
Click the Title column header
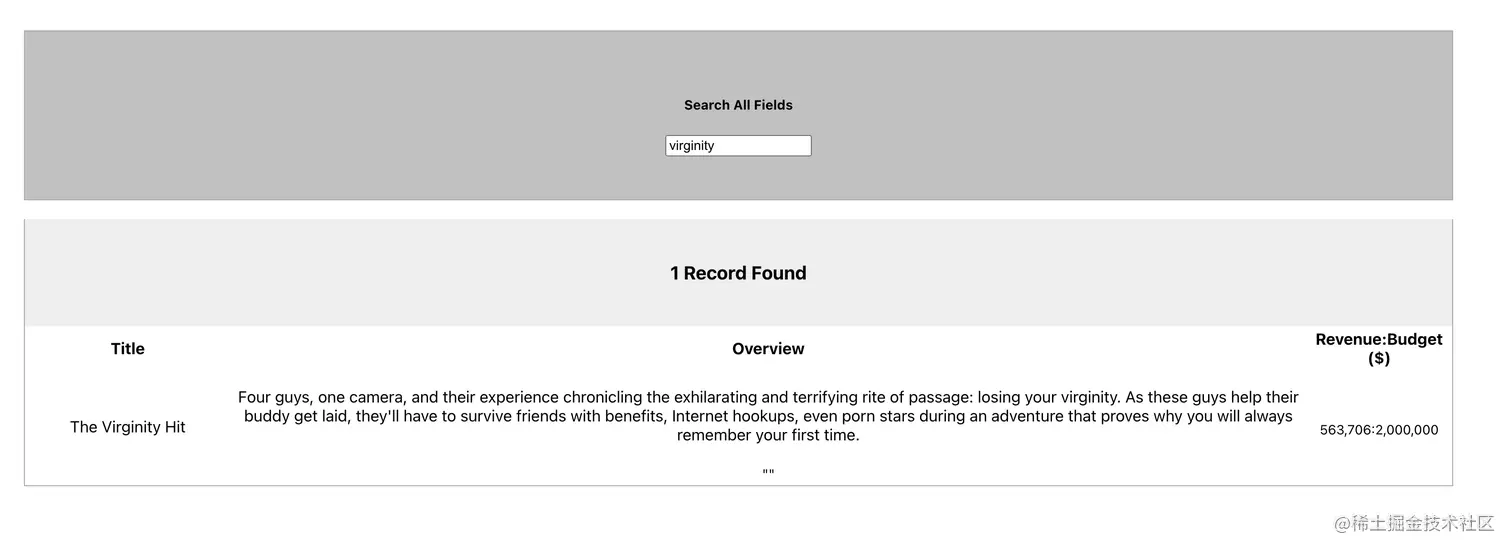(x=128, y=349)
